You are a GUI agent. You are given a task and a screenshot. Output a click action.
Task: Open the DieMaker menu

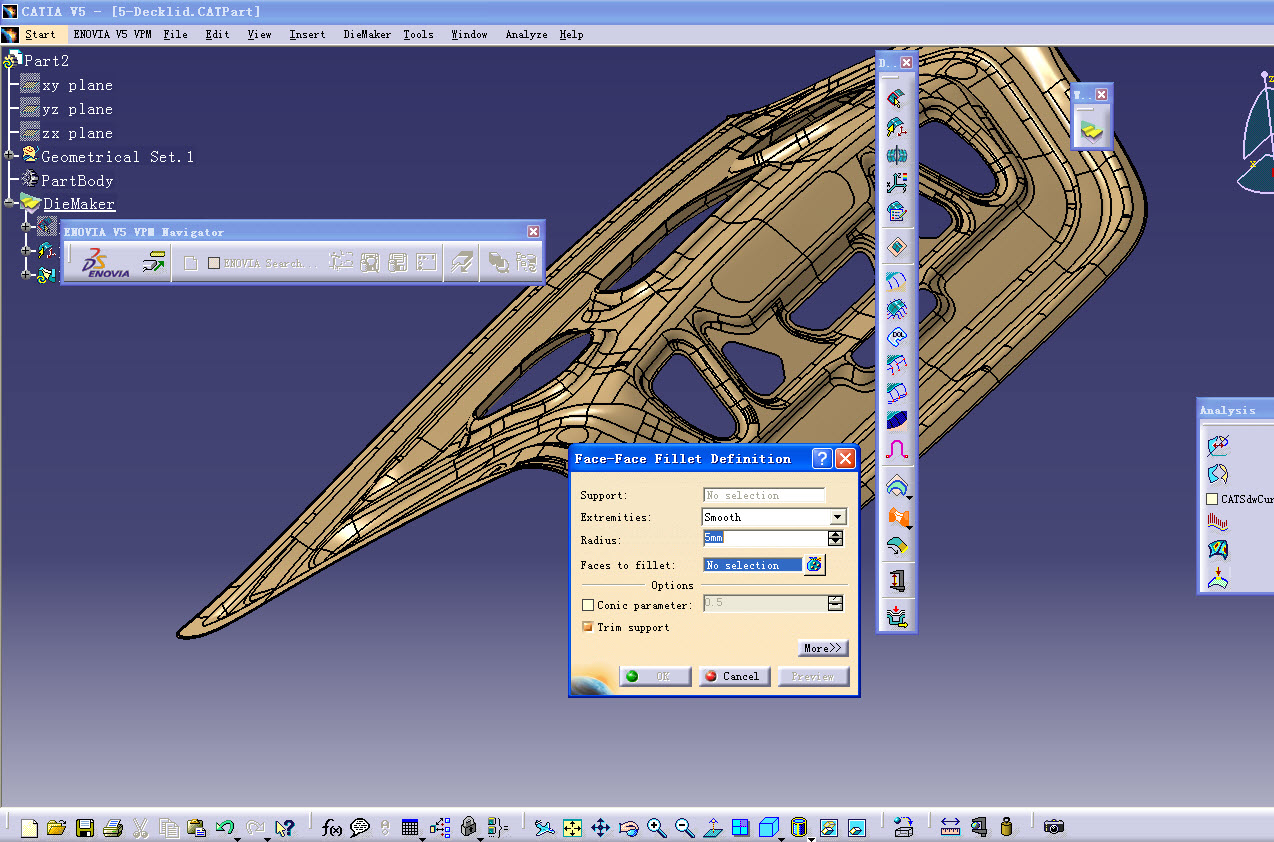tap(367, 34)
